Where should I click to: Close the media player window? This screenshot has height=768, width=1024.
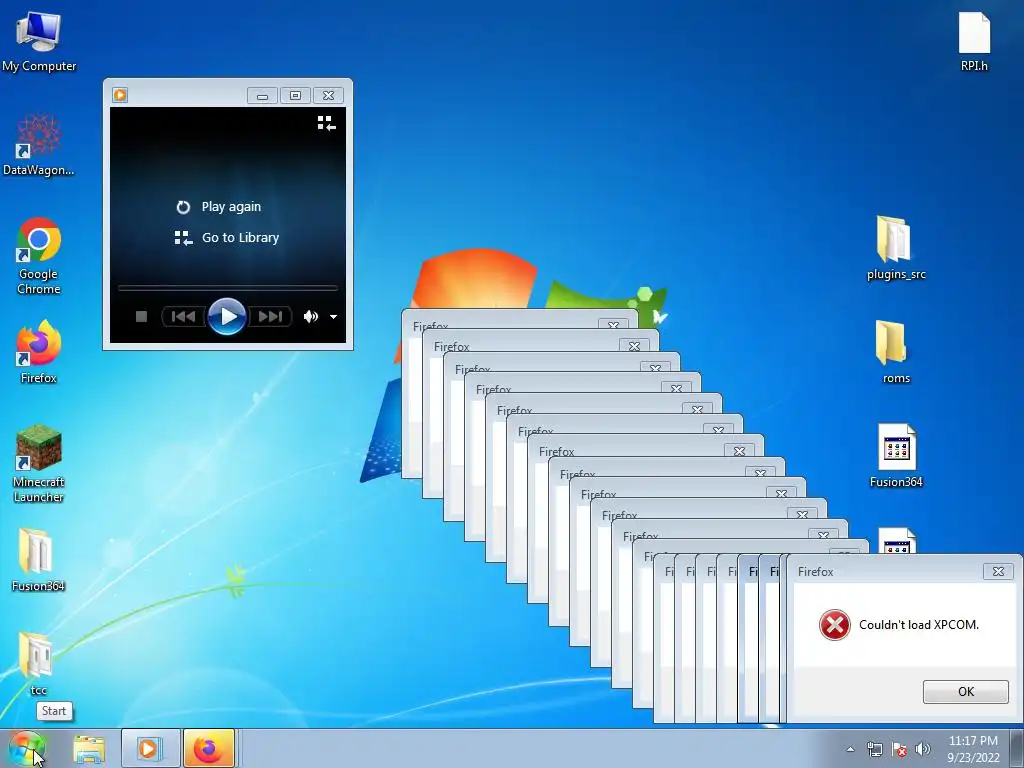pyautogui.click(x=328, y=95)
